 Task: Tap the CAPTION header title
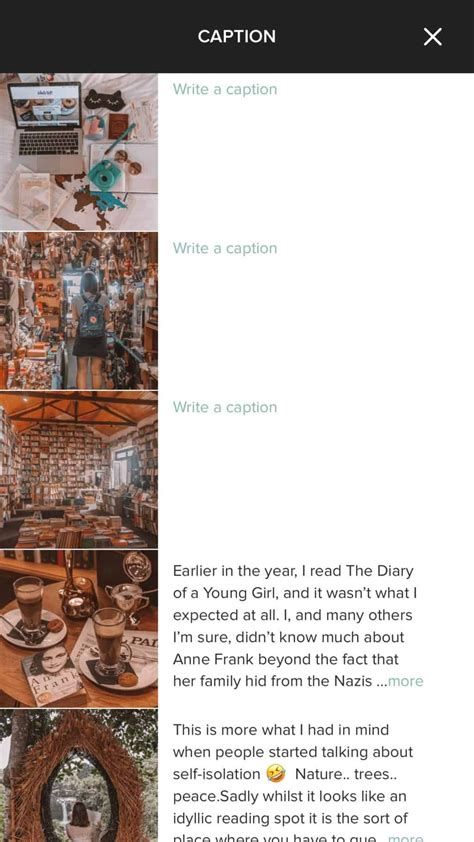coord(237,37)
